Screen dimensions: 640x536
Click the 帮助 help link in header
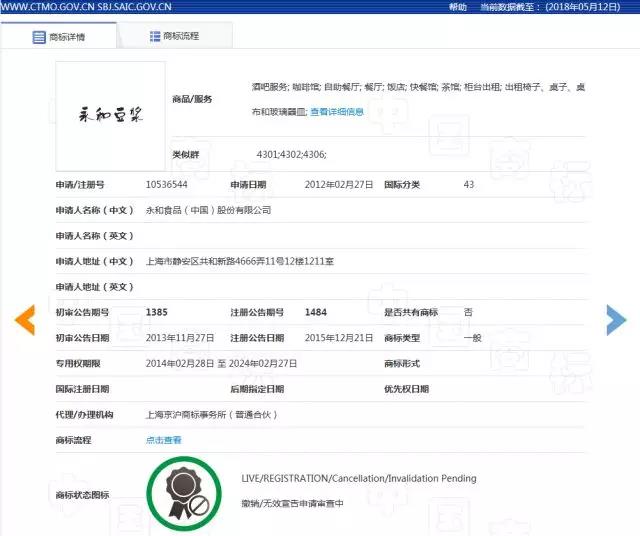pyautogui.click(x=458, y=7)
